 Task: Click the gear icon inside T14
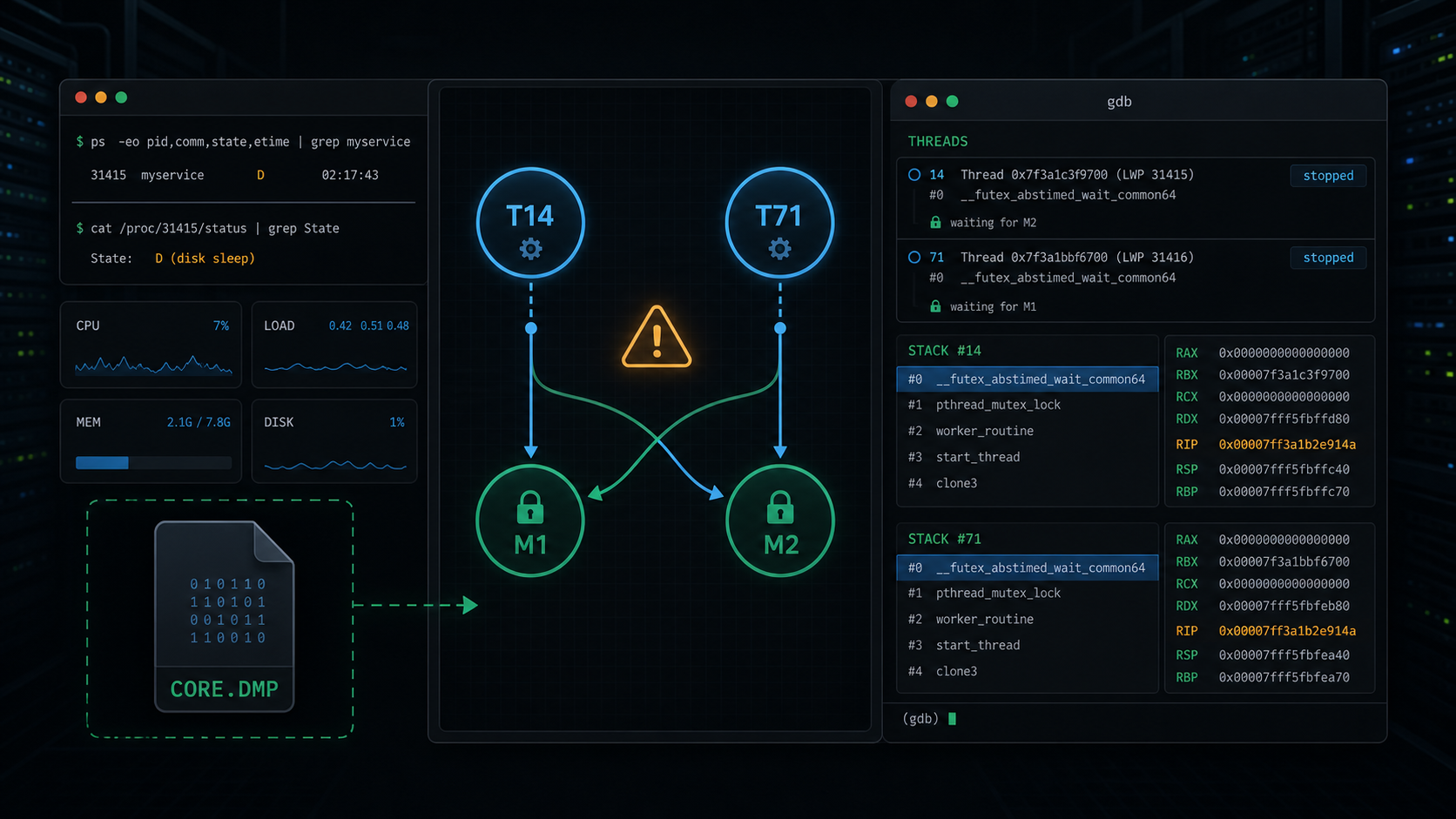point(530,250)
